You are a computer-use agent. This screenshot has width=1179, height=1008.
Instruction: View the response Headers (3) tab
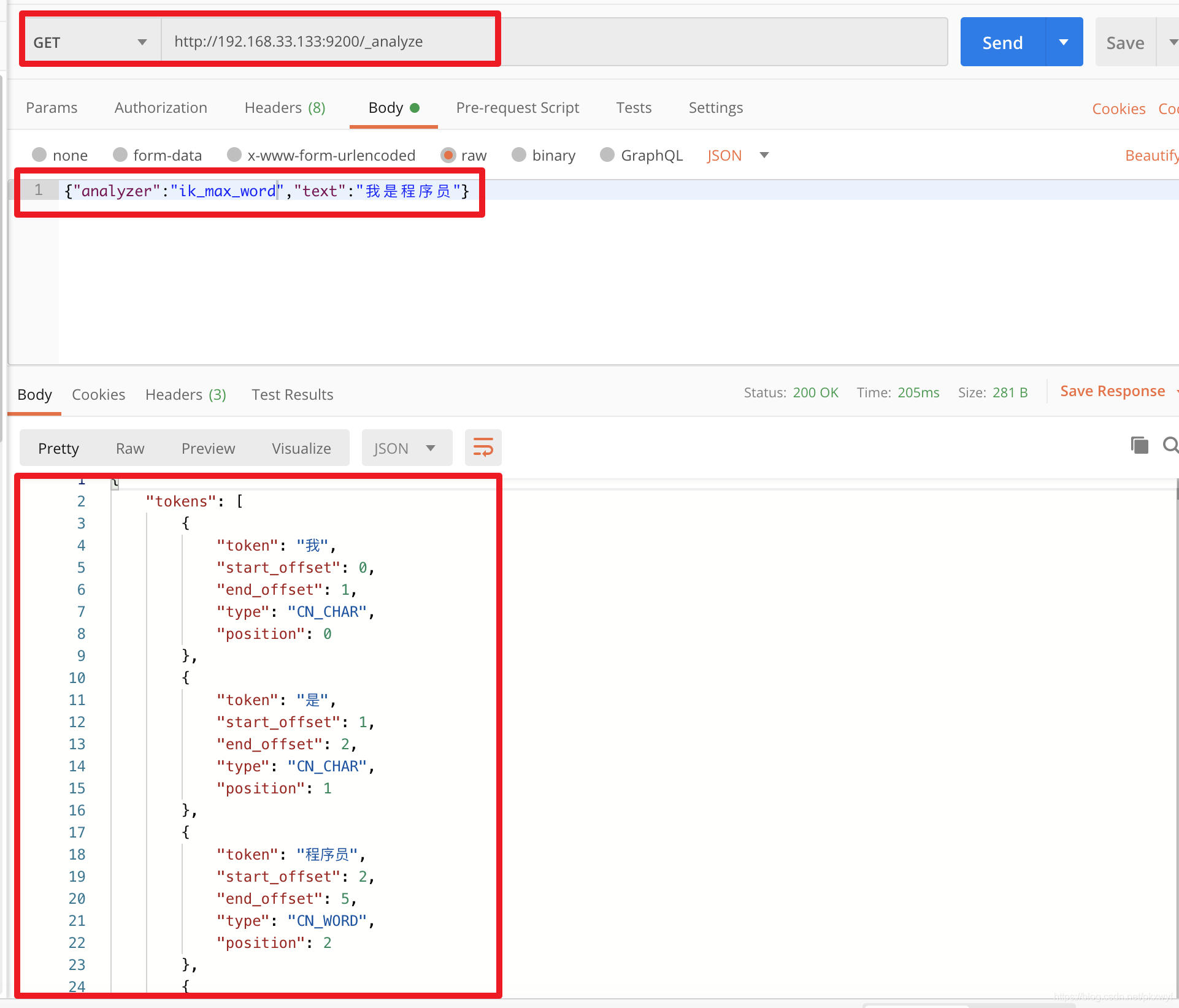(x=185, y=394)
